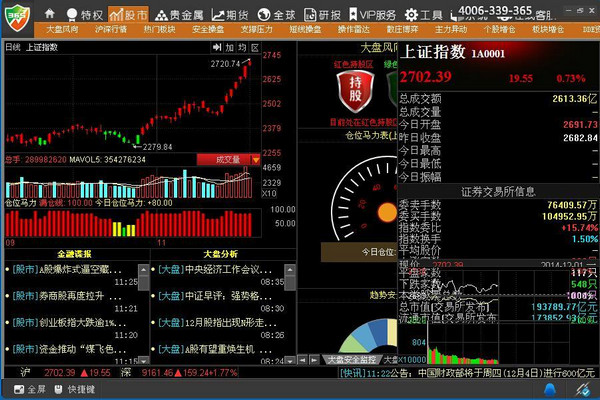Viewport: 600px width, 400px height.
Task: Click the 总成交额 2613.36亿 value
Action: [574, 99]
